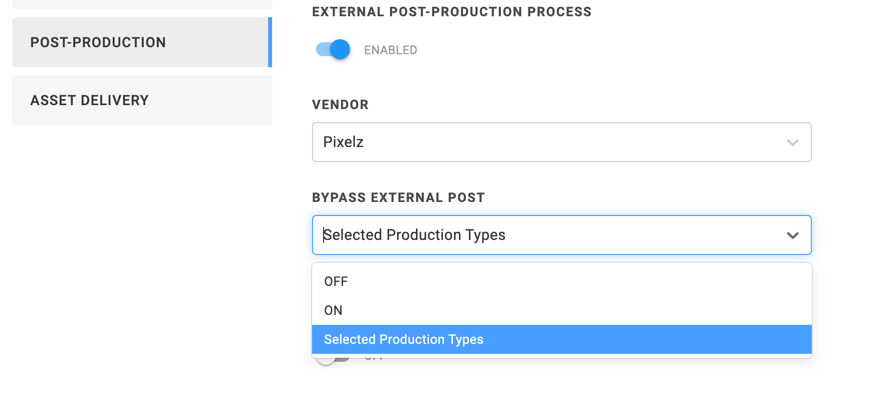Click the BYPASS EXTERNAL POST label
Viewport: 877px width, 401px height.
coord(398,198)
